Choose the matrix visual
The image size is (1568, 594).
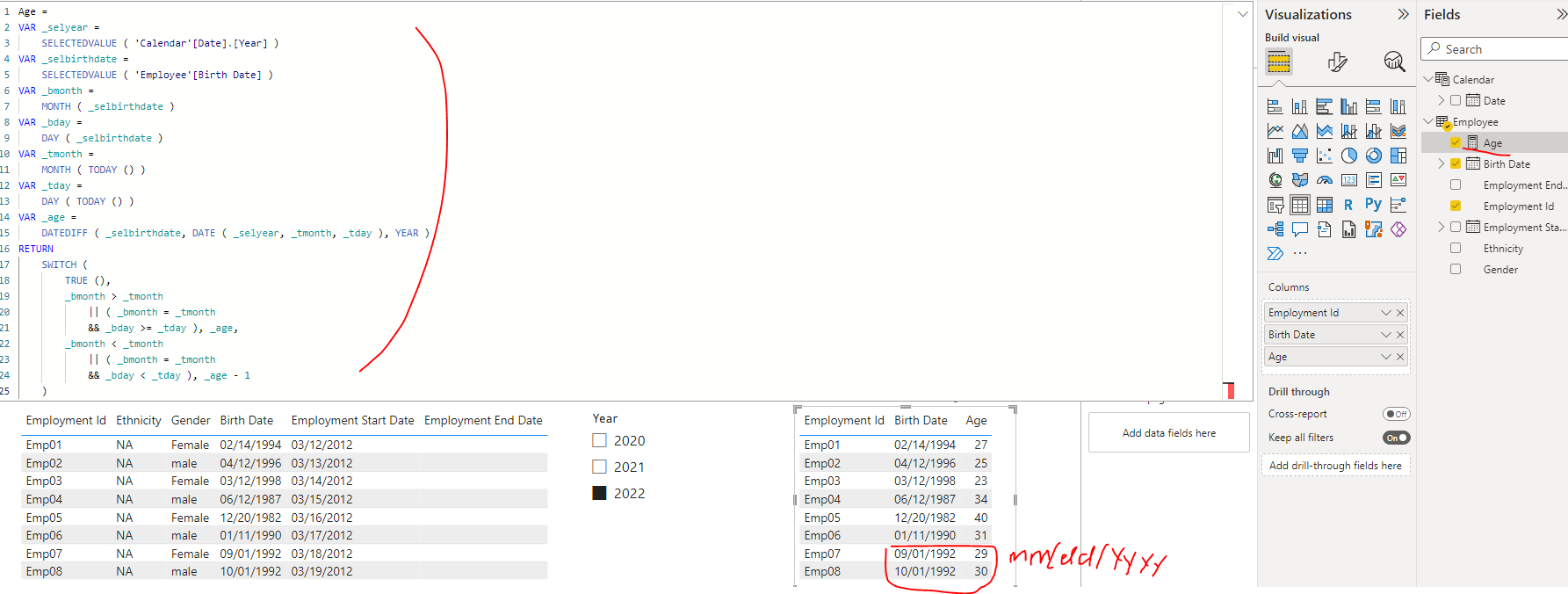click(x=1325, y=205)
